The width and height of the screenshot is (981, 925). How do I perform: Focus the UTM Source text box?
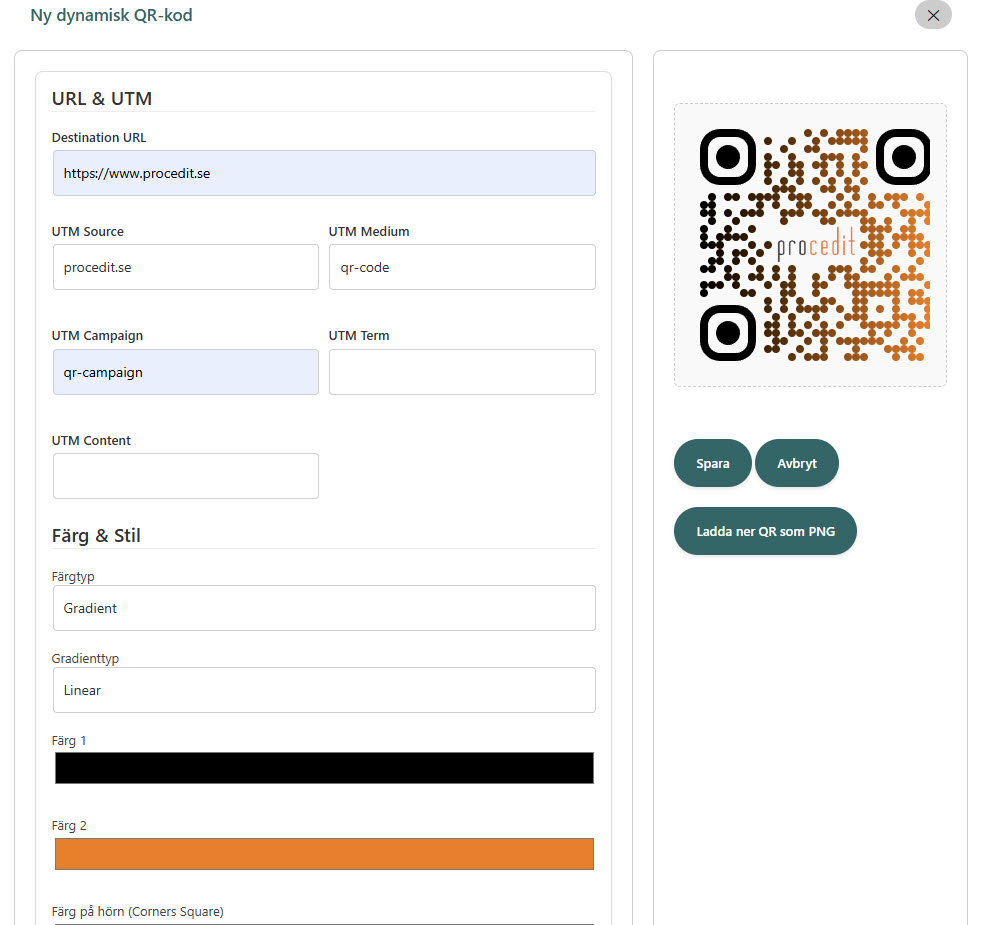coord(185,267)
